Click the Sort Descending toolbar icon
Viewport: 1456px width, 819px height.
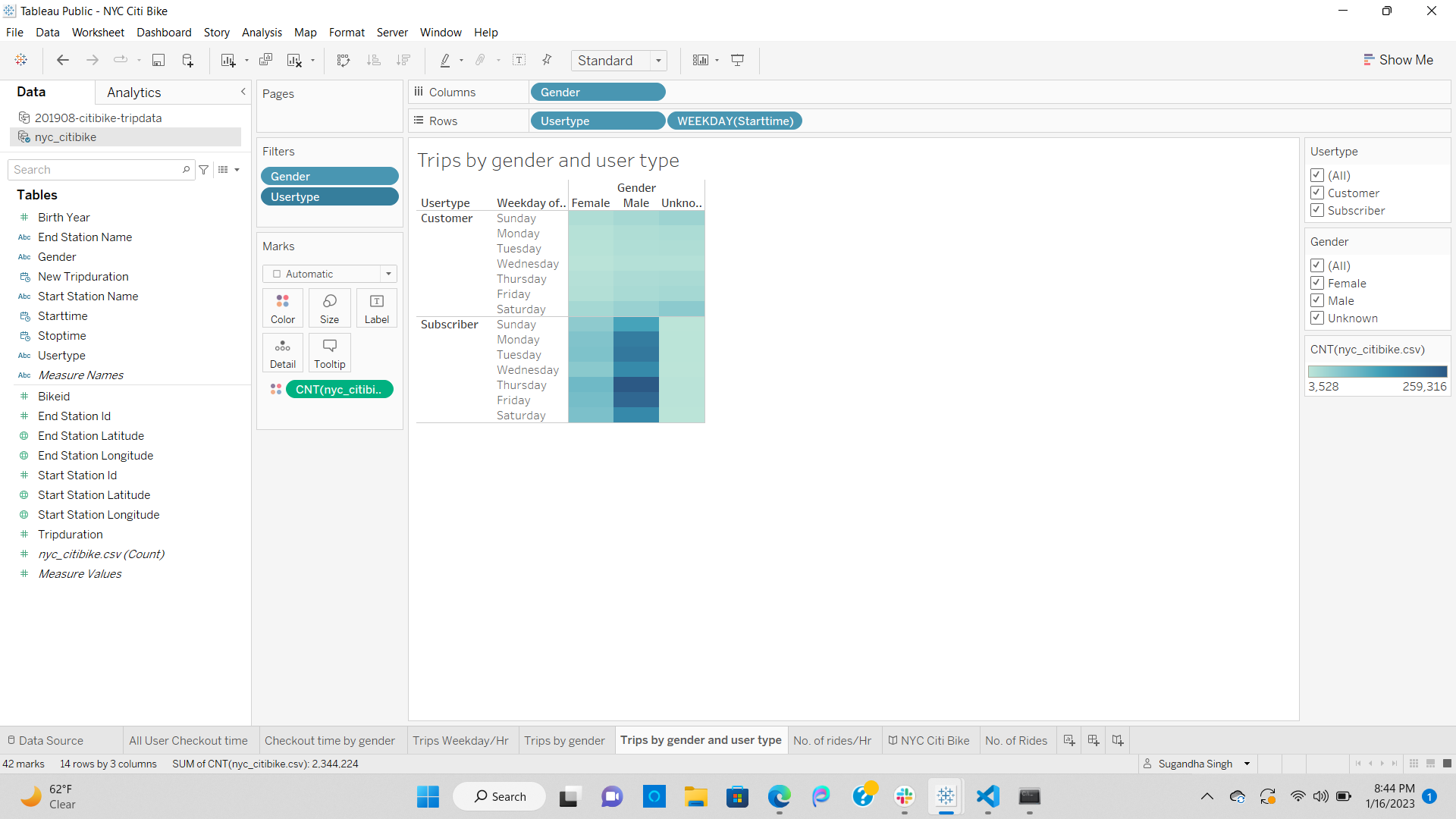(403, 60)
